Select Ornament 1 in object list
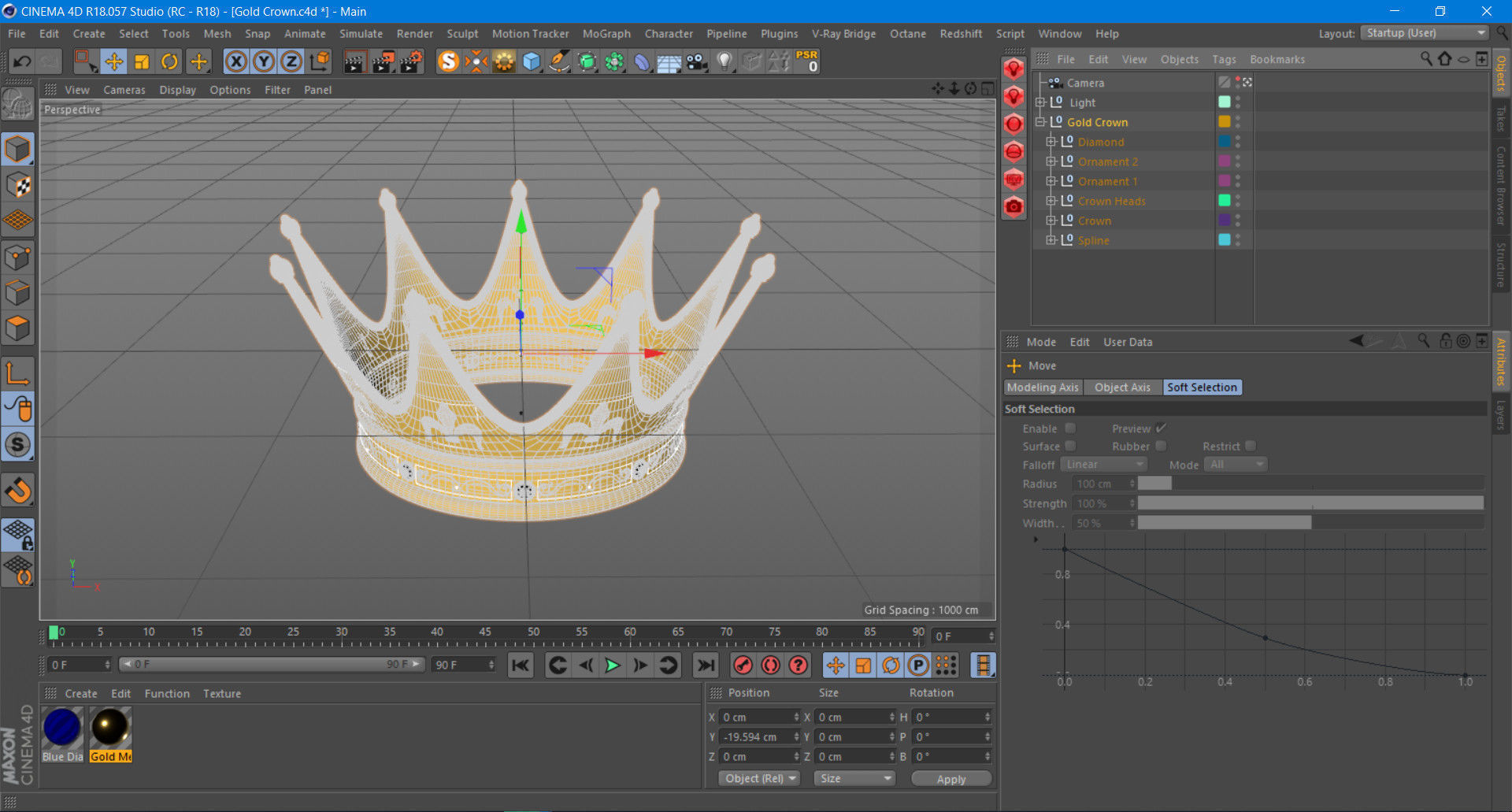Screen dimensions: 1512x812 [1107, 181]
